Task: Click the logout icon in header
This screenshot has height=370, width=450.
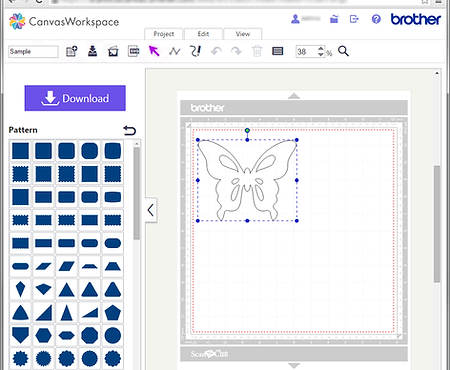Action: pos(354,19)
